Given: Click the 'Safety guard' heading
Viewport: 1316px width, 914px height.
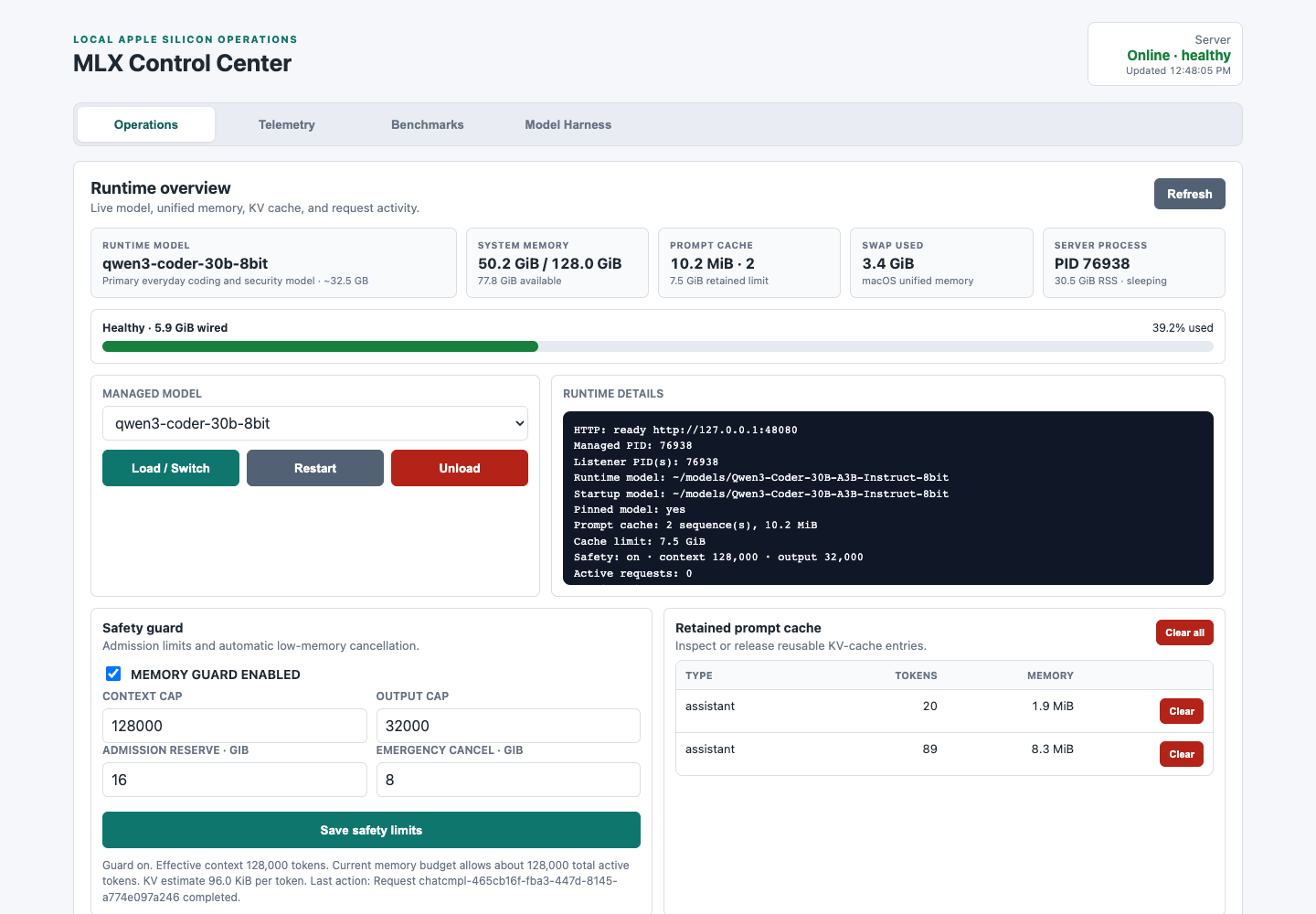Looking at the screenshot, I should [143, 628].
